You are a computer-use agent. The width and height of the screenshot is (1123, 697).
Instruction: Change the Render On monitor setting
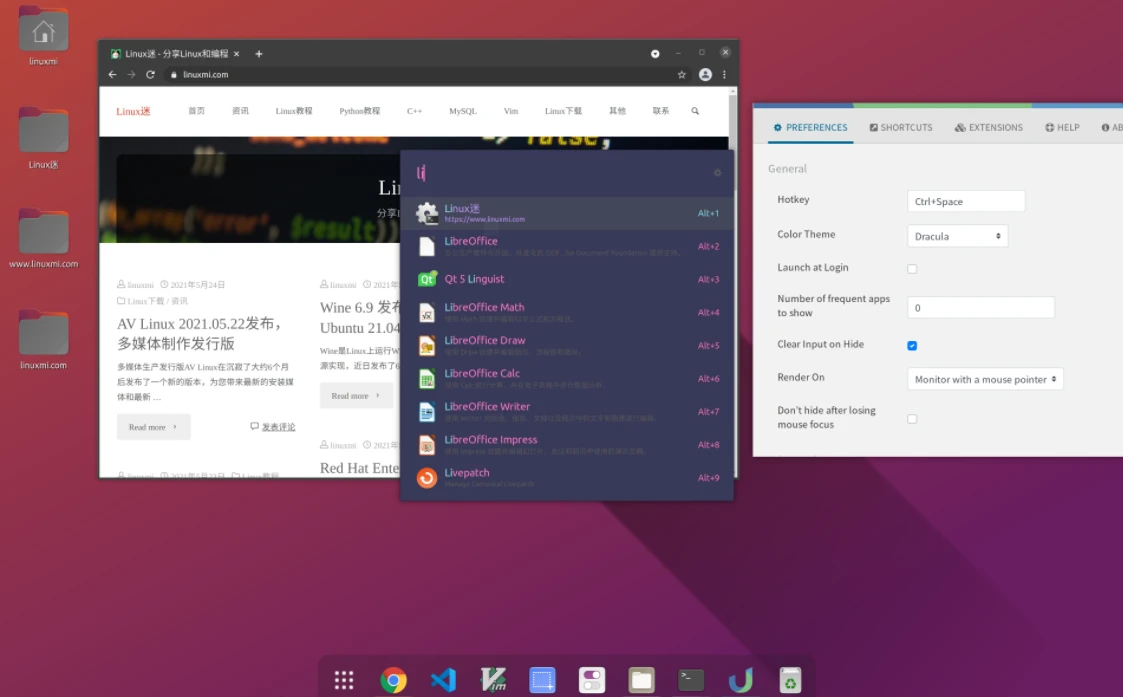point(985,379)
